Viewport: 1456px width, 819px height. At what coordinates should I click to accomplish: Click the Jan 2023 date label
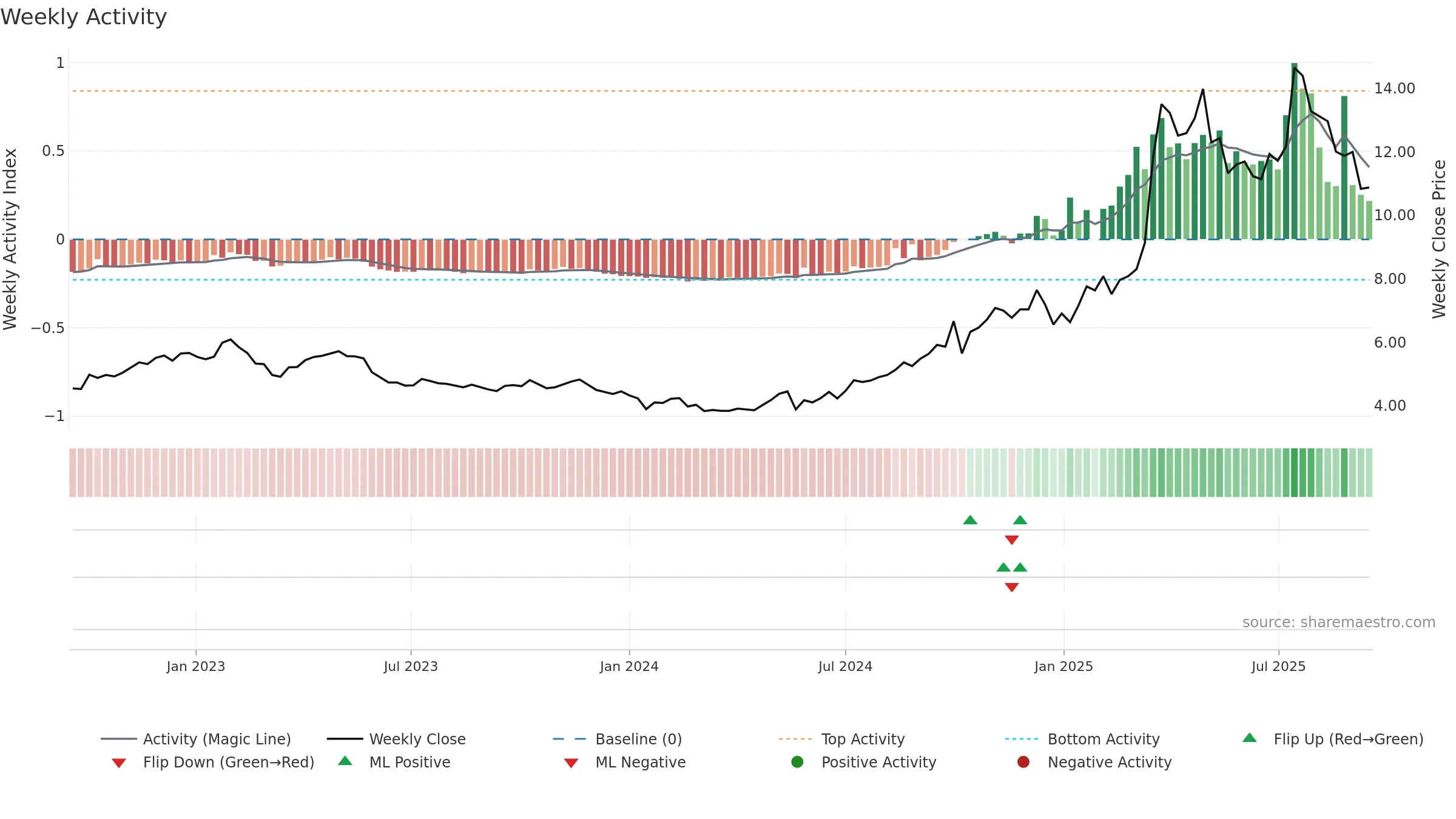tap(196, 666)
